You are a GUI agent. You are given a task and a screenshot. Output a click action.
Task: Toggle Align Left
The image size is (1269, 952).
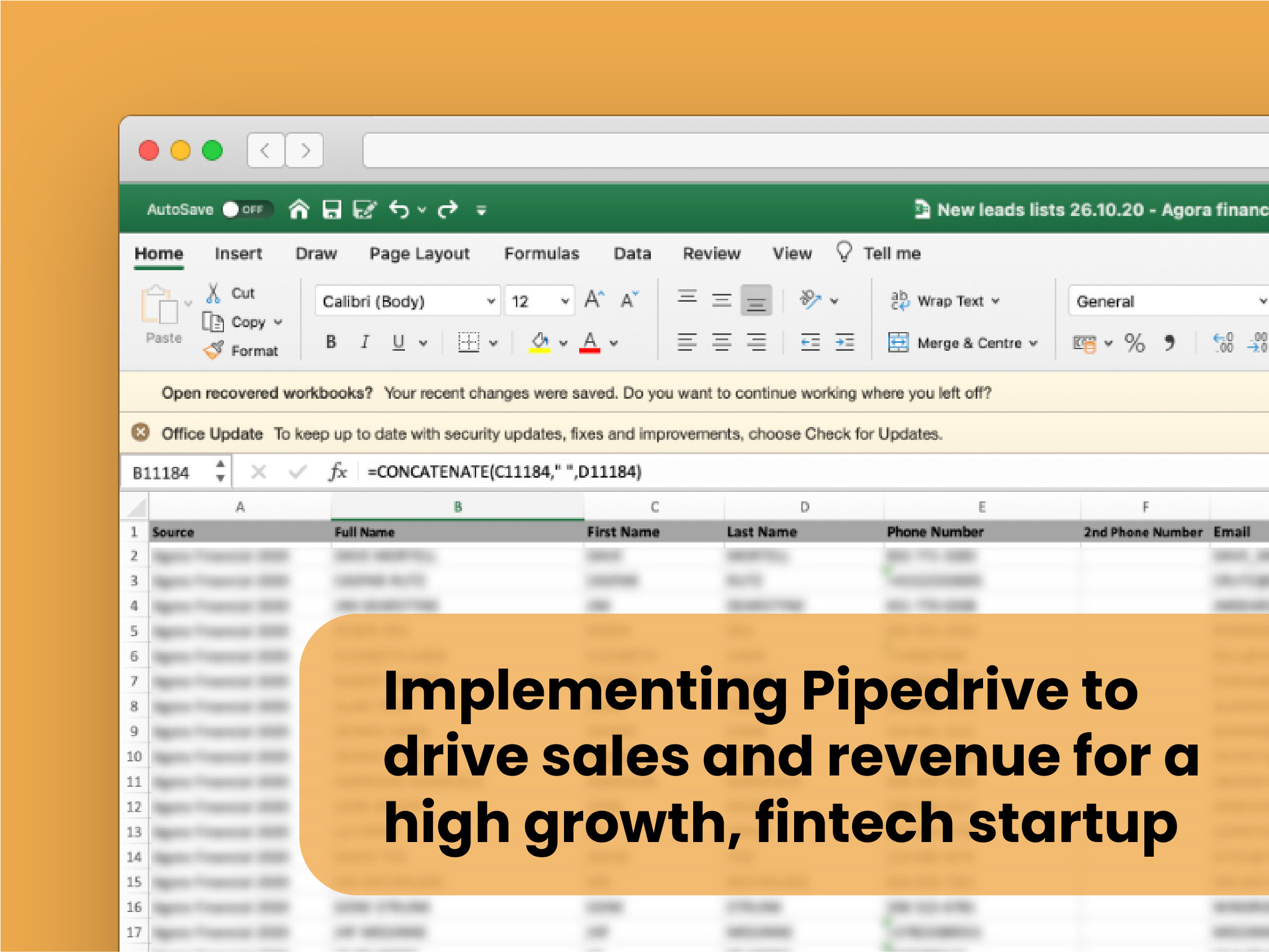(687, 342)
